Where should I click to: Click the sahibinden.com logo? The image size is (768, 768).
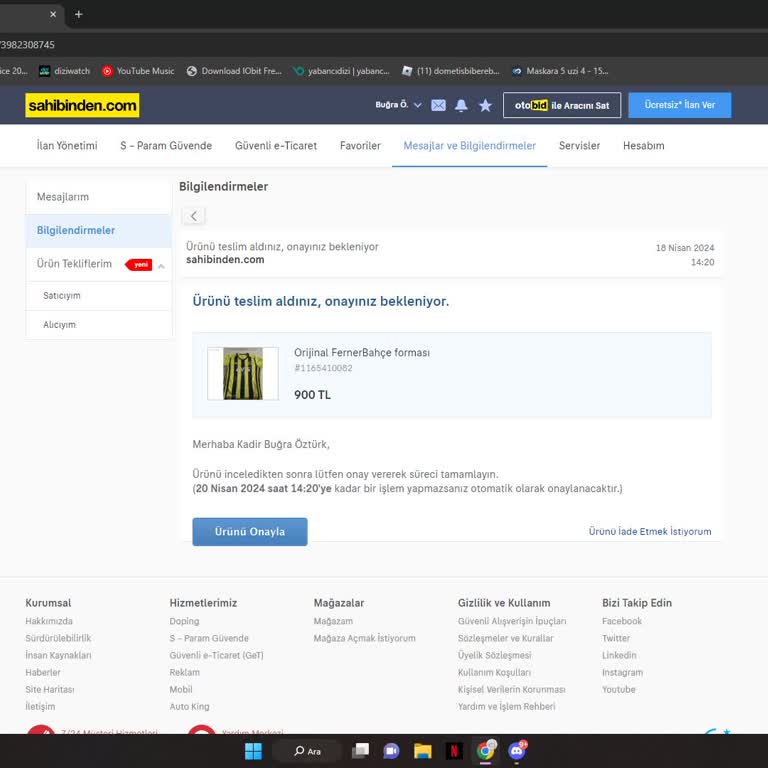point(82,105)
